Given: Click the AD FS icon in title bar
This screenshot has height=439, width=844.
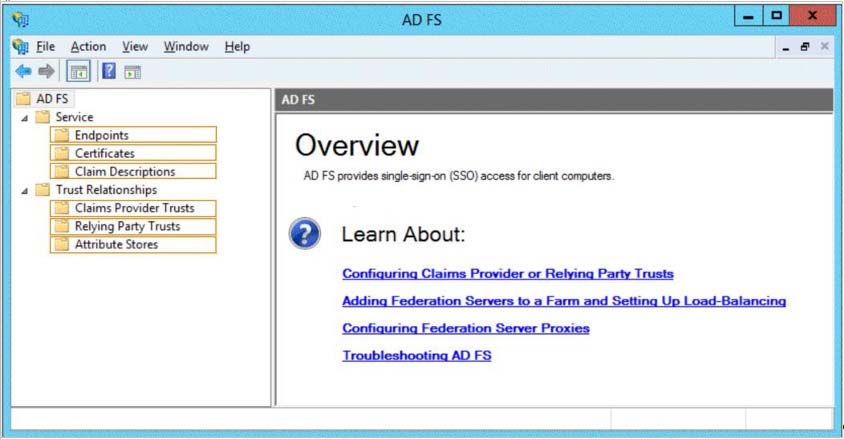Looking at the screenshot, I should 20,20.
